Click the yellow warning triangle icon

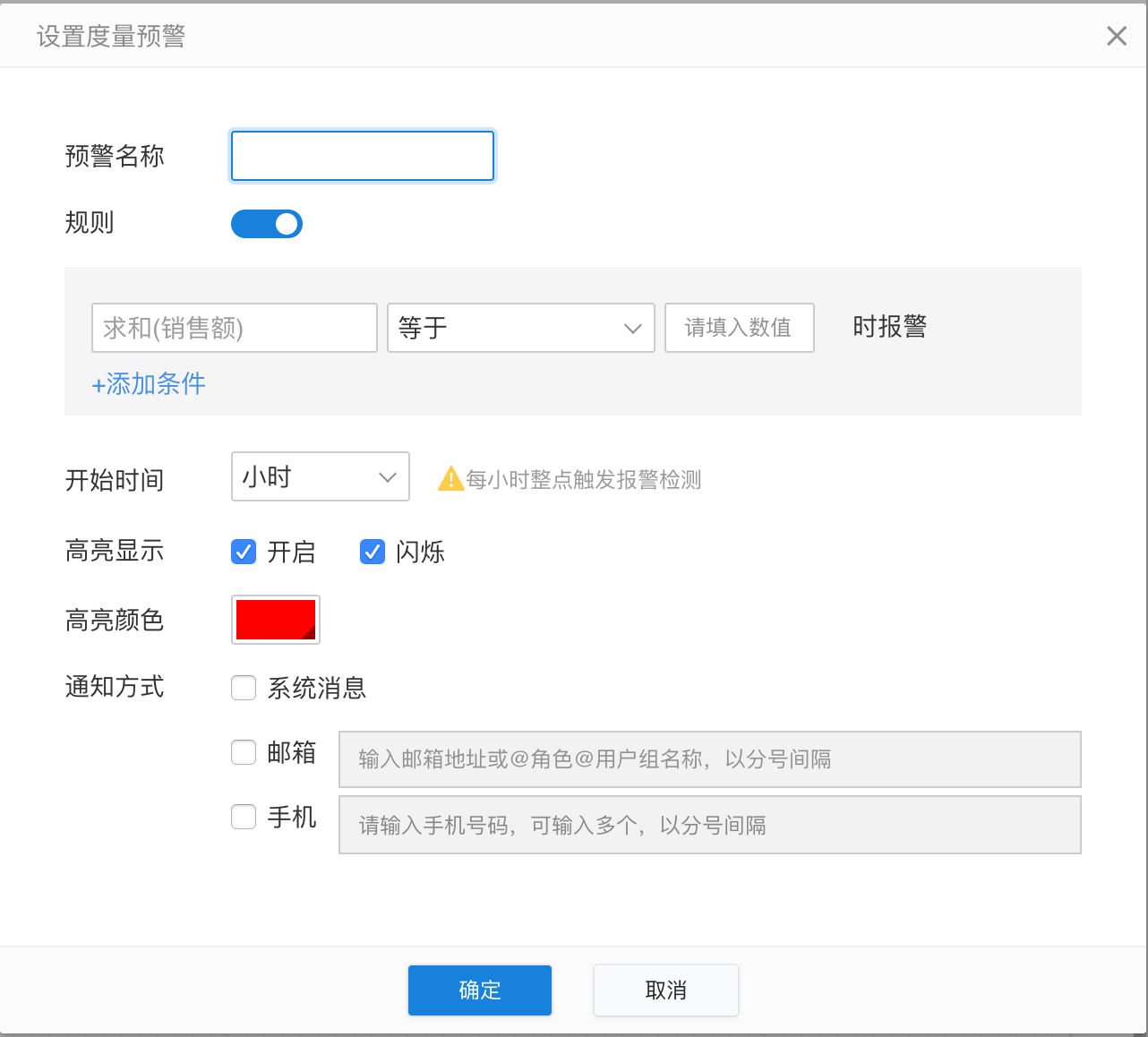(x=450, y=479)
